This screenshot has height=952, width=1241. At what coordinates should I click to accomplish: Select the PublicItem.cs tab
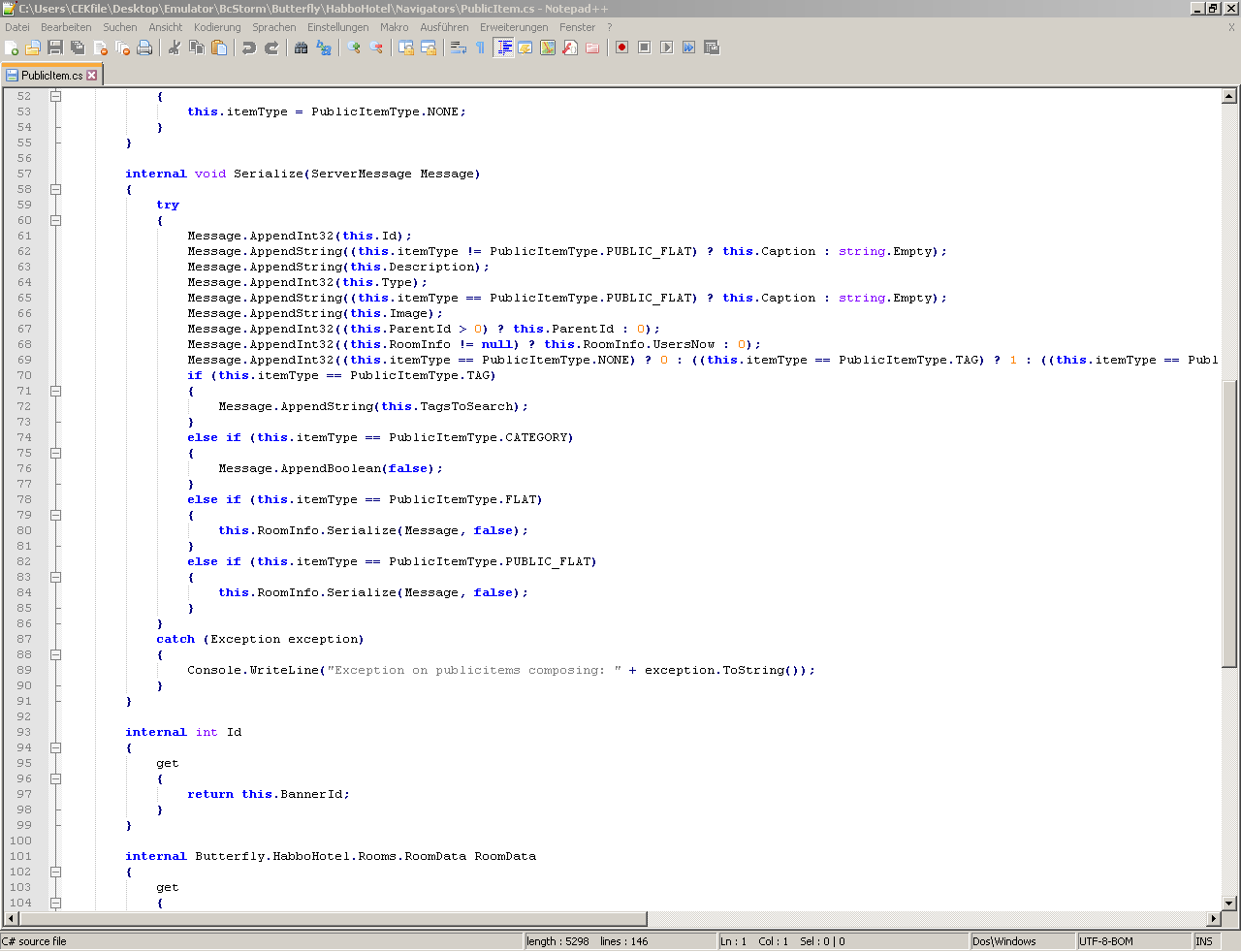pos(51,75)
